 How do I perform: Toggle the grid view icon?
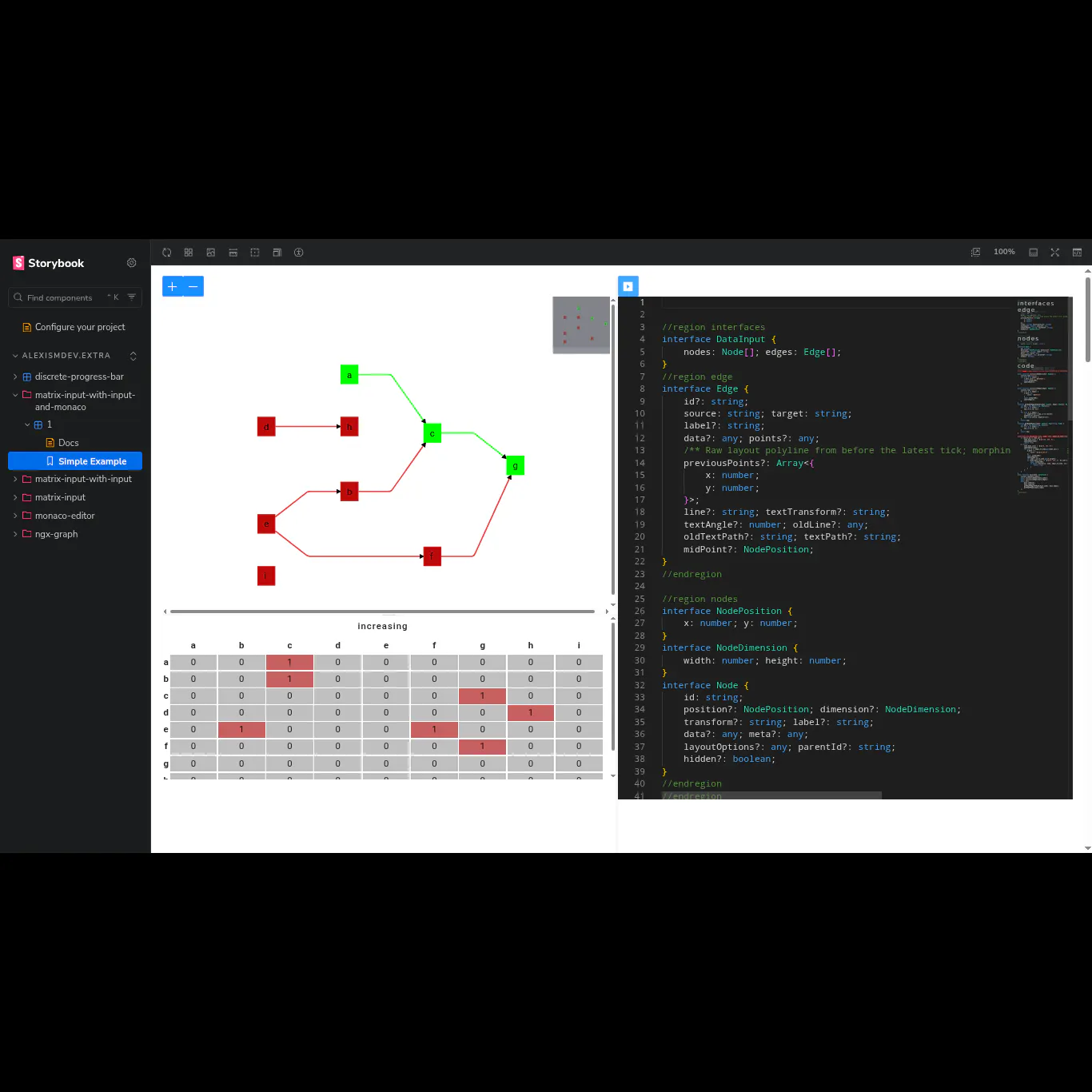pyautogui.click(x=189, y=253)
